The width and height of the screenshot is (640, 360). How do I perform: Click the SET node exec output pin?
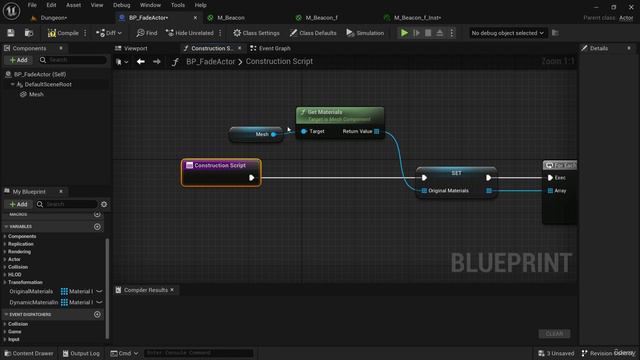tap(489, 178)
